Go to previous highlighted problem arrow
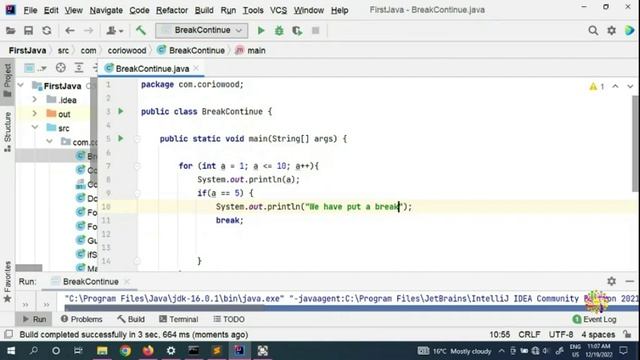This screenshot has height=360, width=640. 615,87
